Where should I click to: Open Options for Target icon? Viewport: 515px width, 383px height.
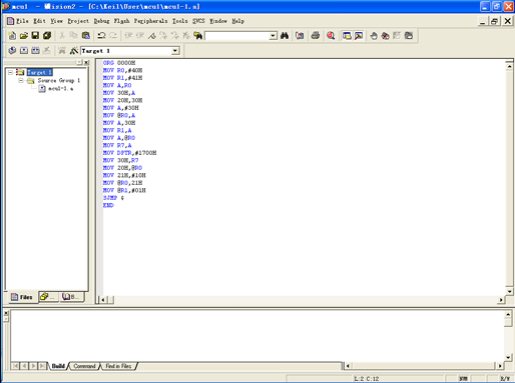[74, 51]
